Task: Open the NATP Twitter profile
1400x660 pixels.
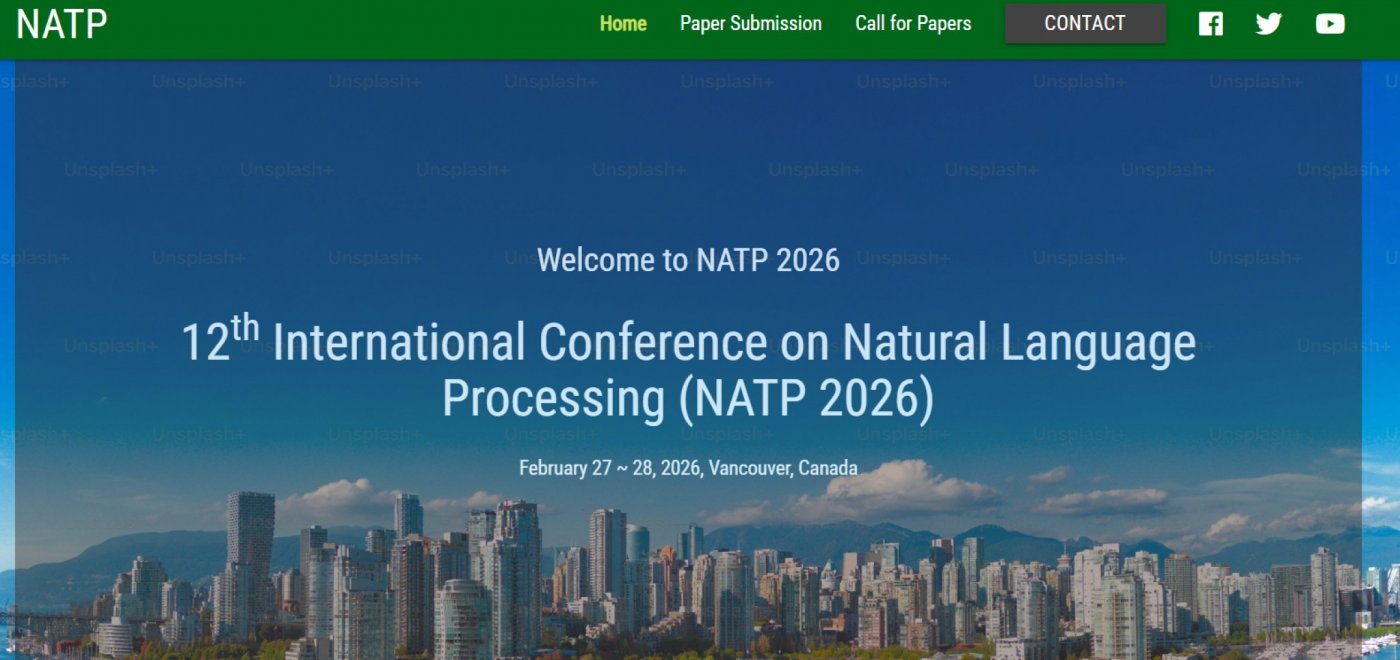Action: [x=1269, y=23]
